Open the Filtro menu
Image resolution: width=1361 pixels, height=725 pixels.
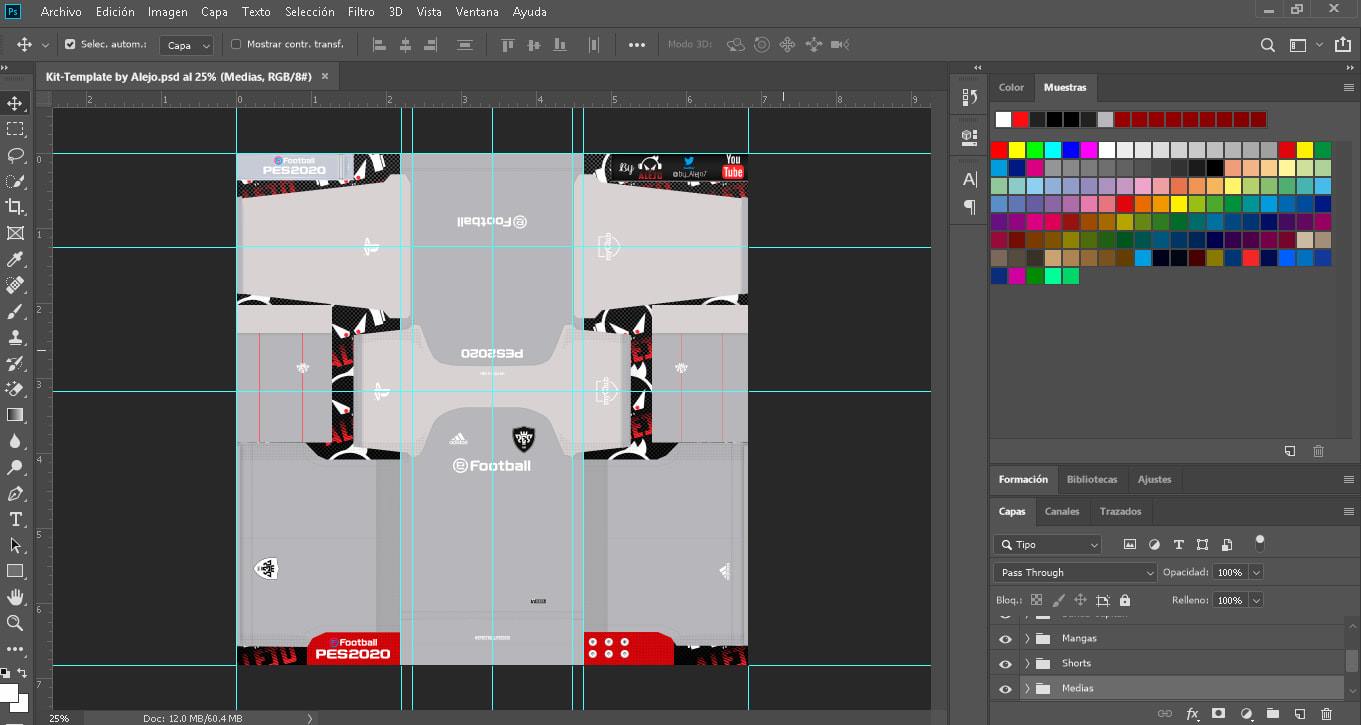tap(362, 12)
